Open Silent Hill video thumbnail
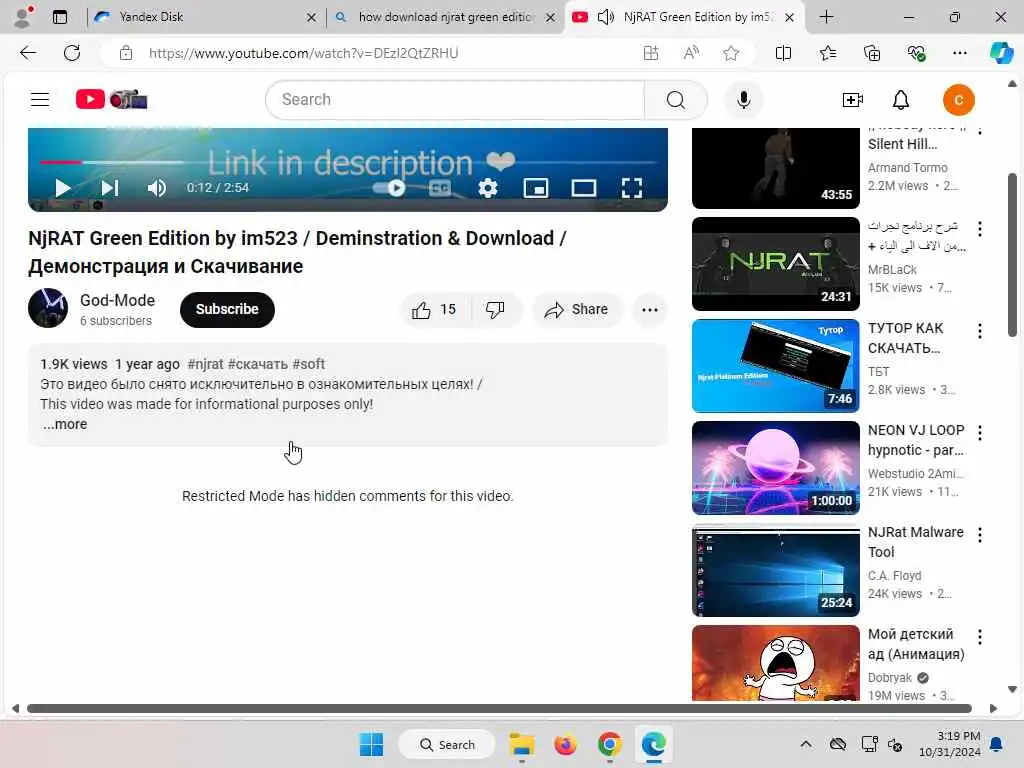 tap(776, 168)
